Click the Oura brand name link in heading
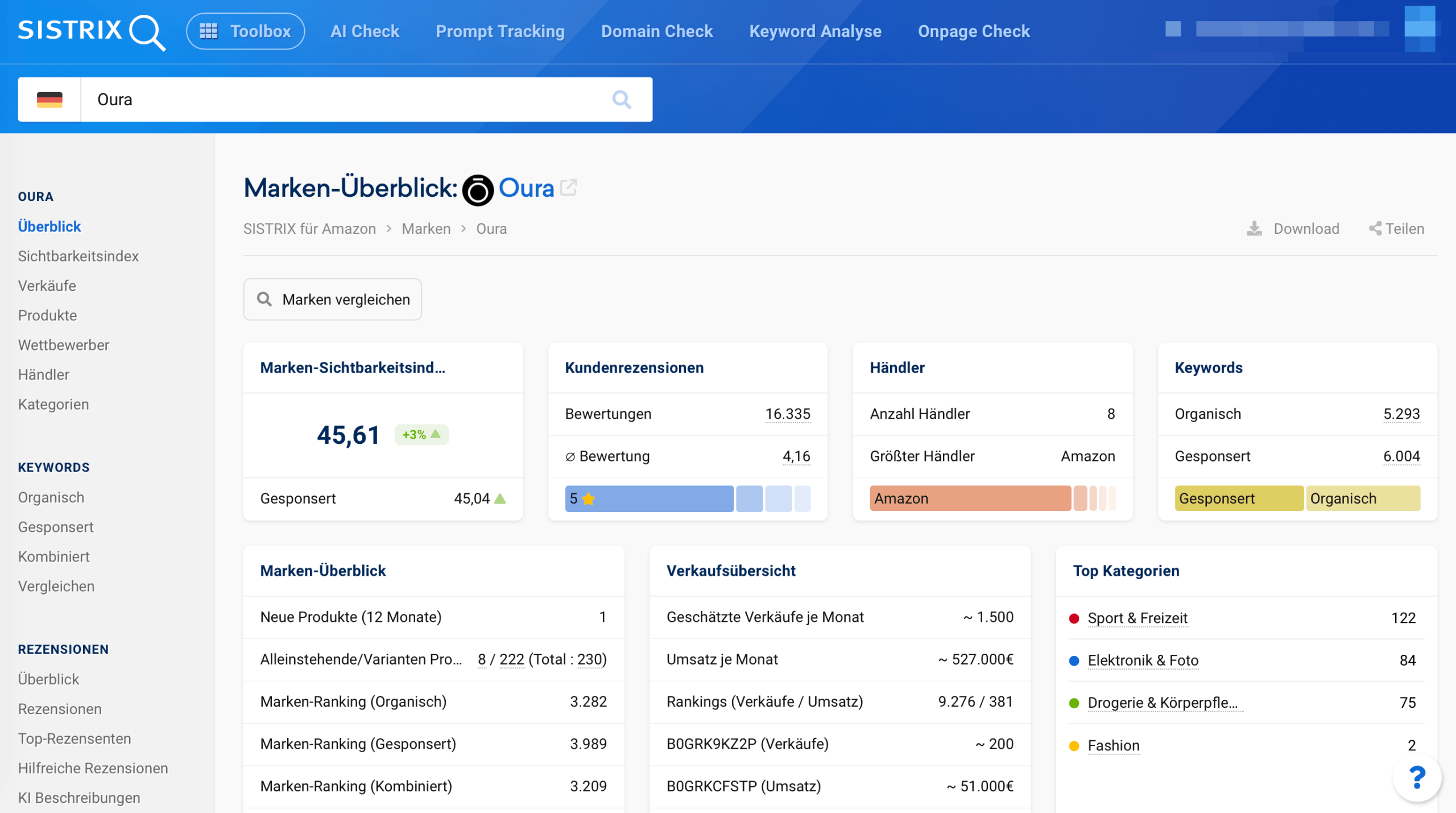 click(x=527, y=188)
